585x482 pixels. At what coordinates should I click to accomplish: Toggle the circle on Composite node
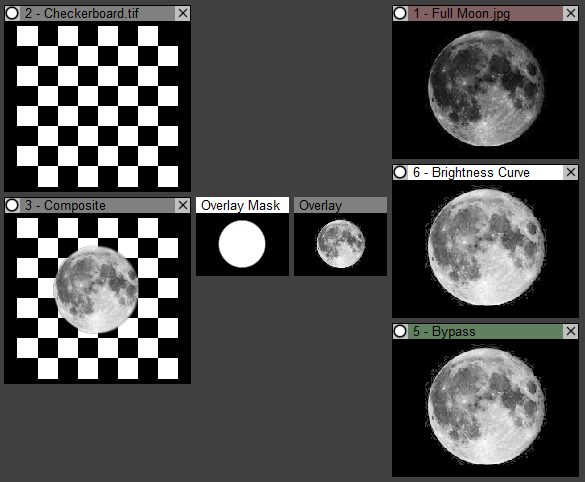point(12,205)
